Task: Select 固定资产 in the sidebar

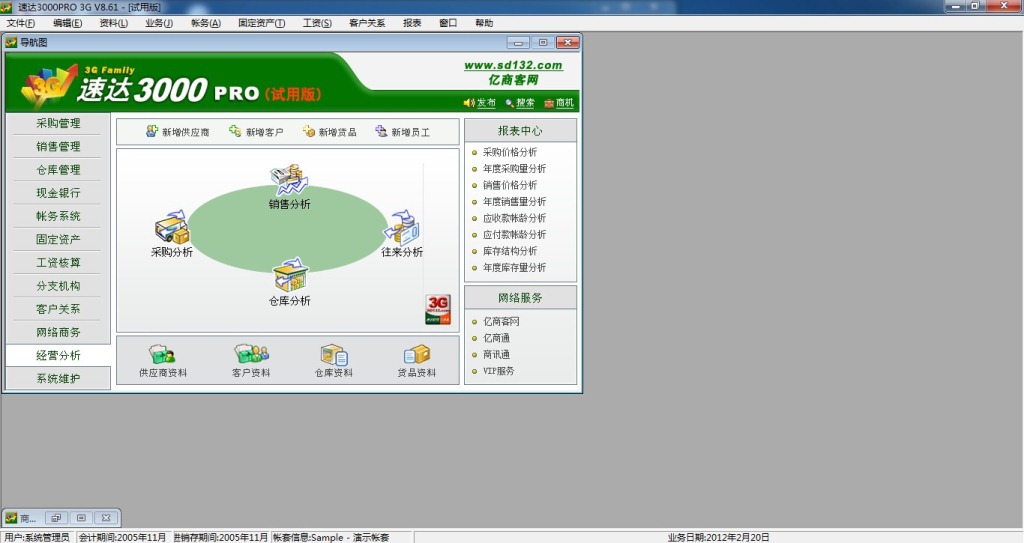Action: point(58,239)
